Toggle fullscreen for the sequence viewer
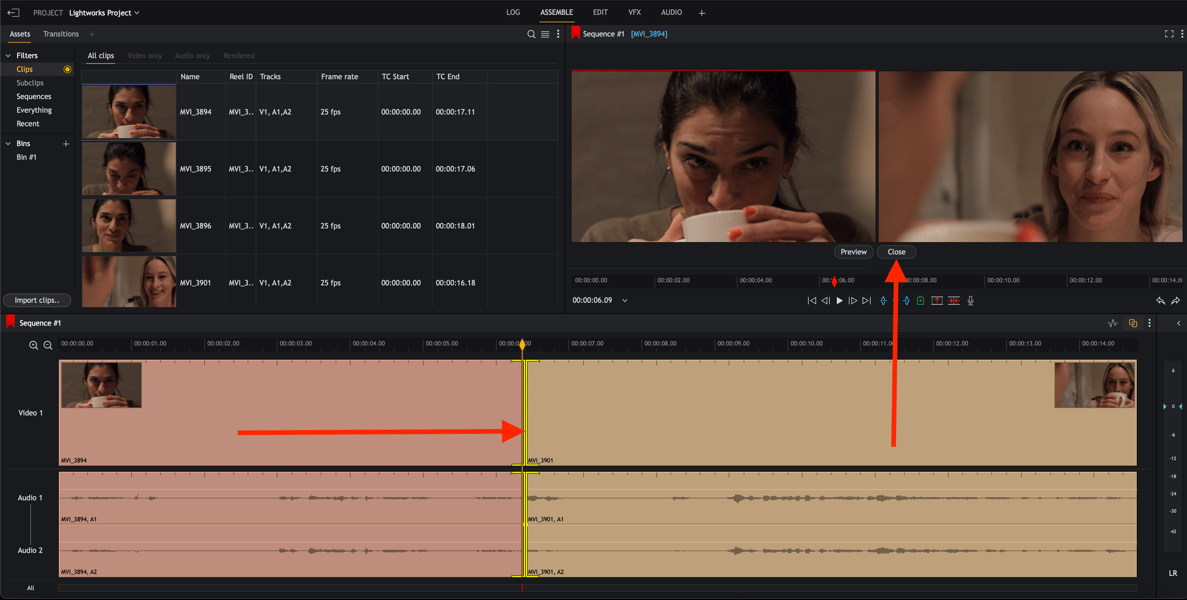This screenshot has width=1187, height=600. 1169,34
